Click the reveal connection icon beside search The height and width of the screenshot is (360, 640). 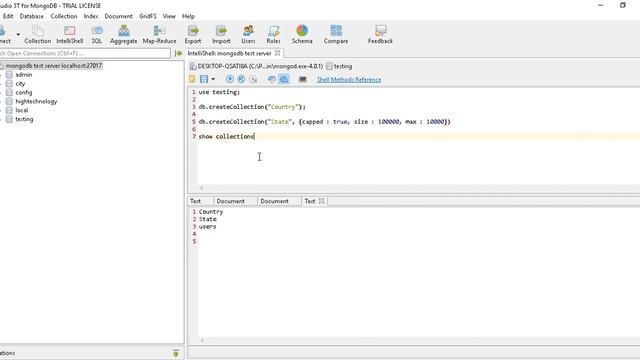click(178, 53)
